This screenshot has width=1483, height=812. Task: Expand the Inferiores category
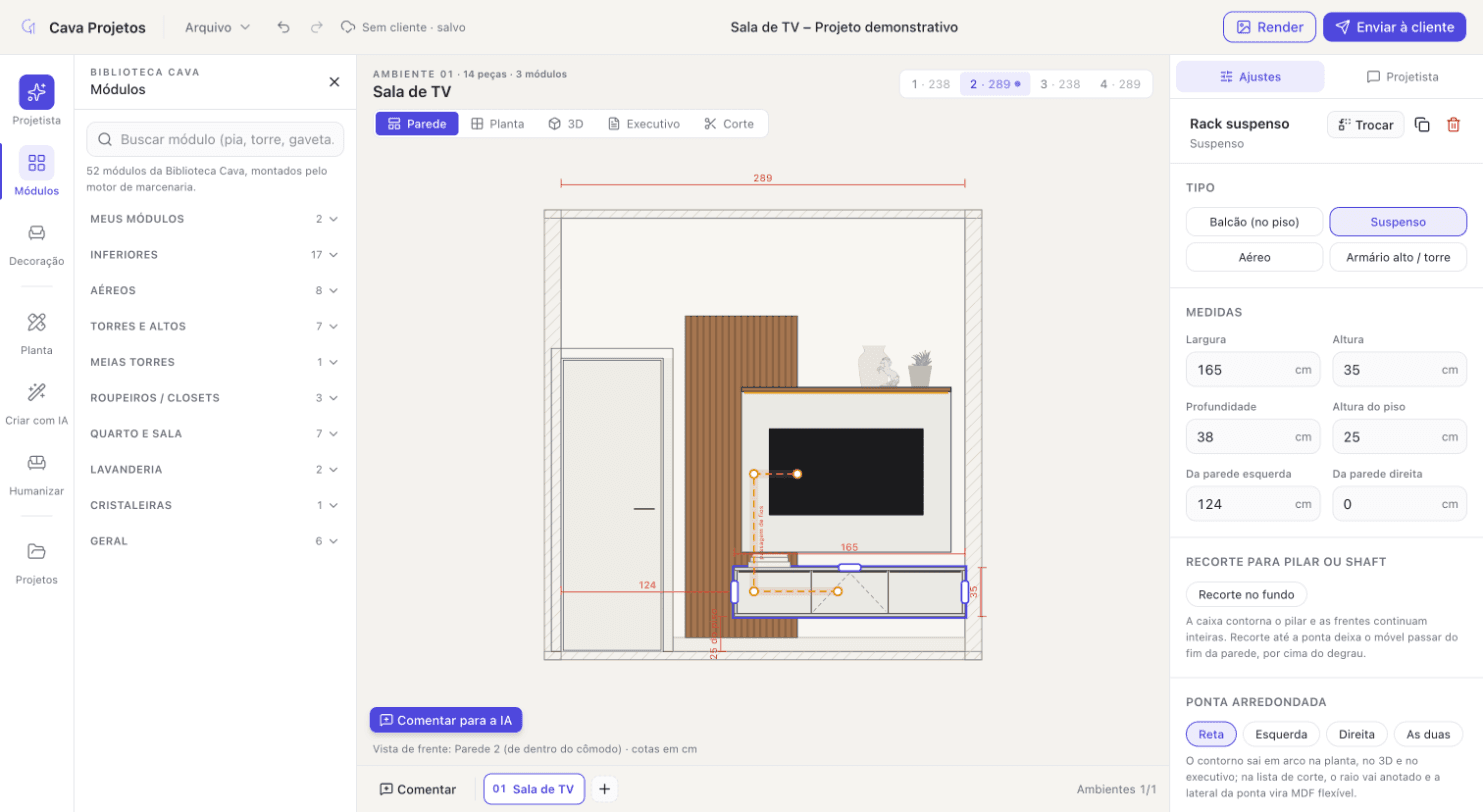[214, 255]
